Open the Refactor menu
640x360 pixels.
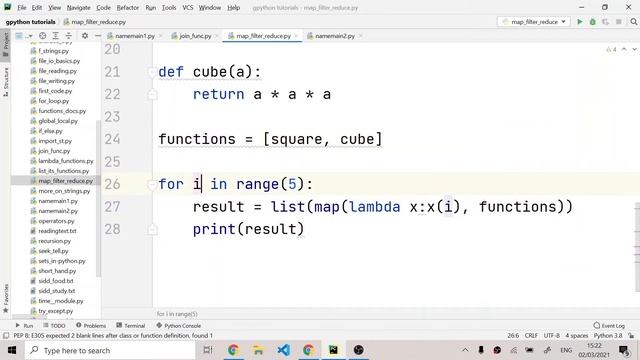127,7
